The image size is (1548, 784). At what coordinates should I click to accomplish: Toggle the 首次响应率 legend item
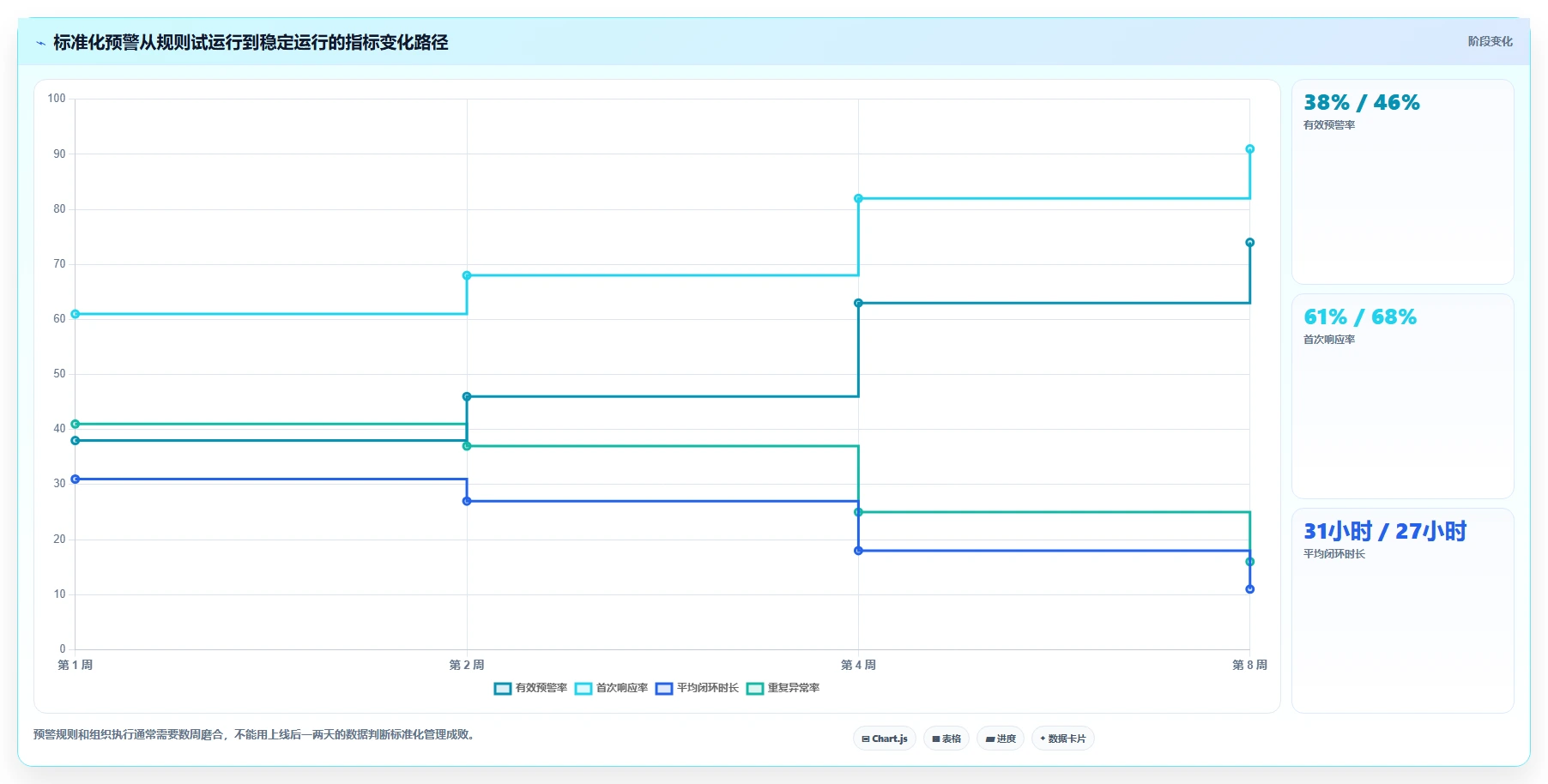click(x=611, y=688)
